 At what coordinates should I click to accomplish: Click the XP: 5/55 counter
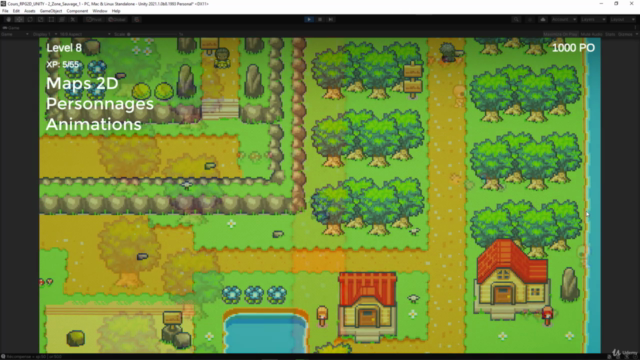(62, 64)
